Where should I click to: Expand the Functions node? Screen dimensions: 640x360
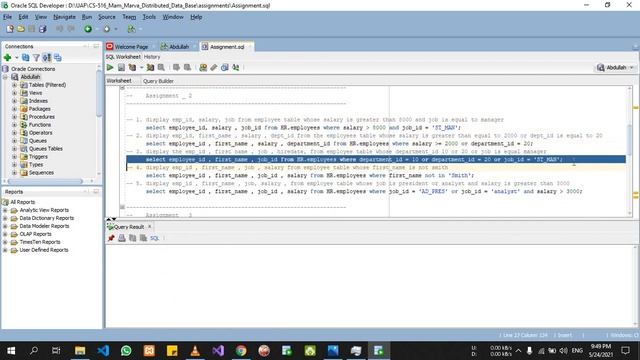tap(14, 125)
